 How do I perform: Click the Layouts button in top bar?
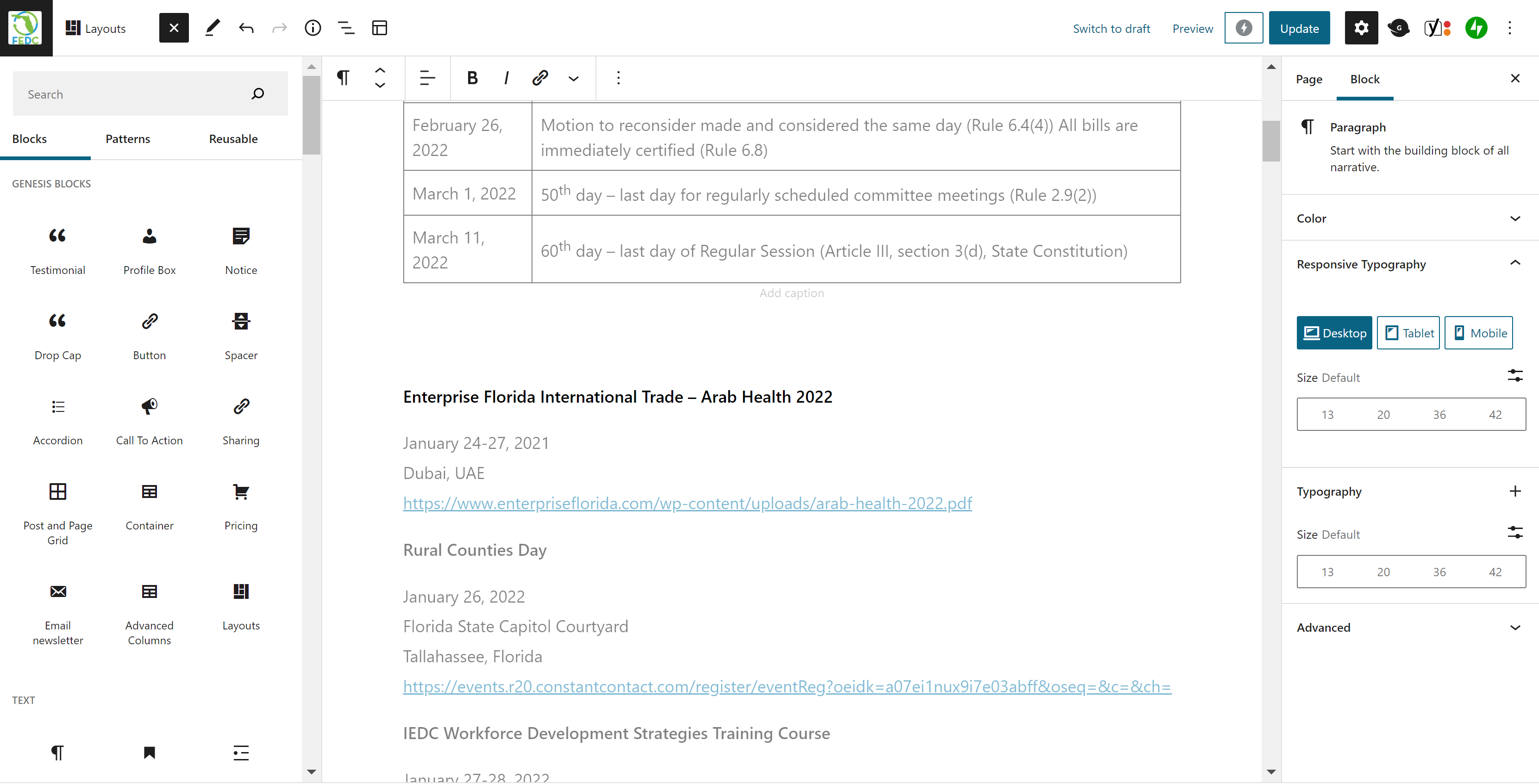pos(95,28)
